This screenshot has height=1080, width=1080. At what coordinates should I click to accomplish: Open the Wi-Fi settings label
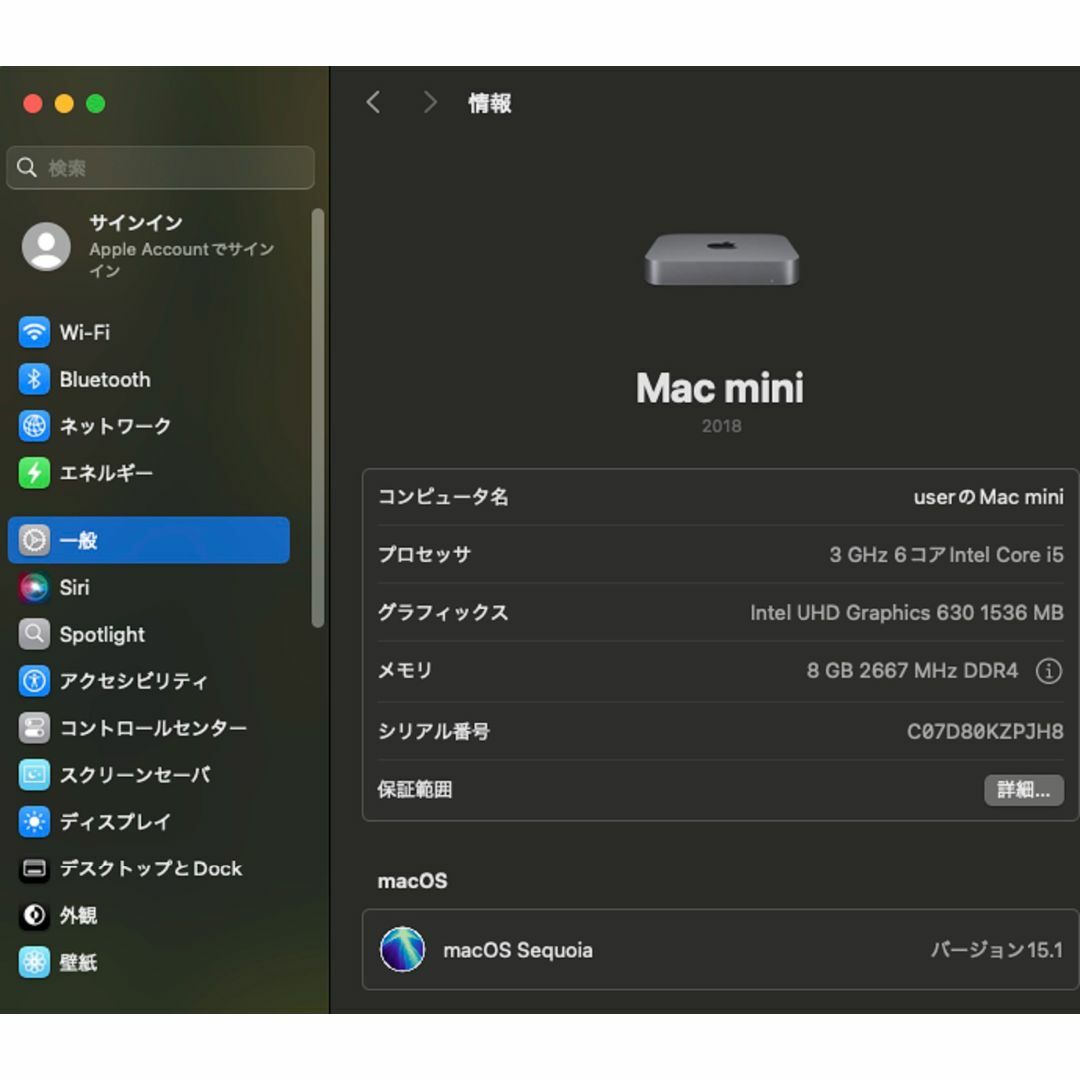pos(85,333)
